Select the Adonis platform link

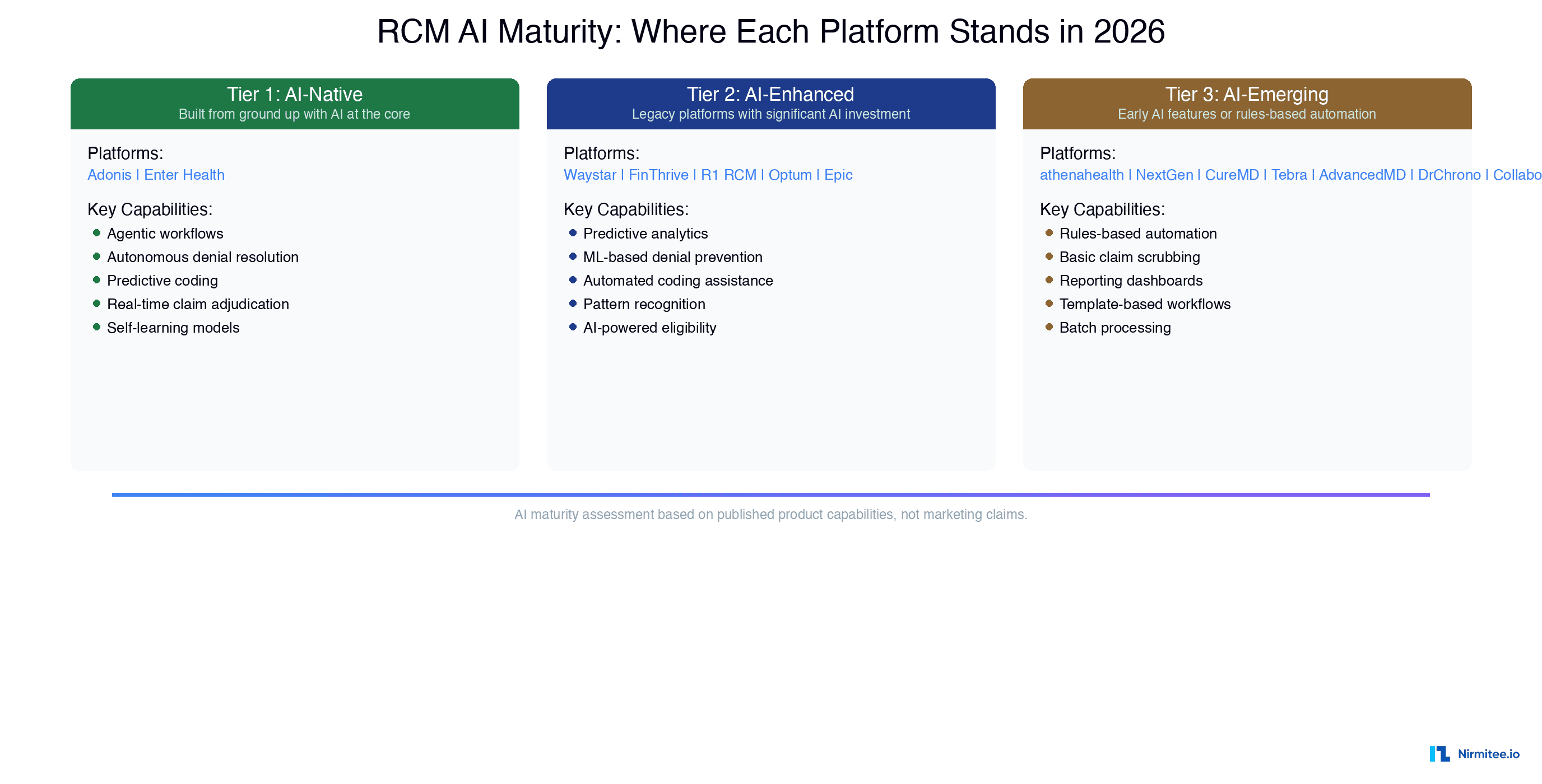click(x=110, y=174)
